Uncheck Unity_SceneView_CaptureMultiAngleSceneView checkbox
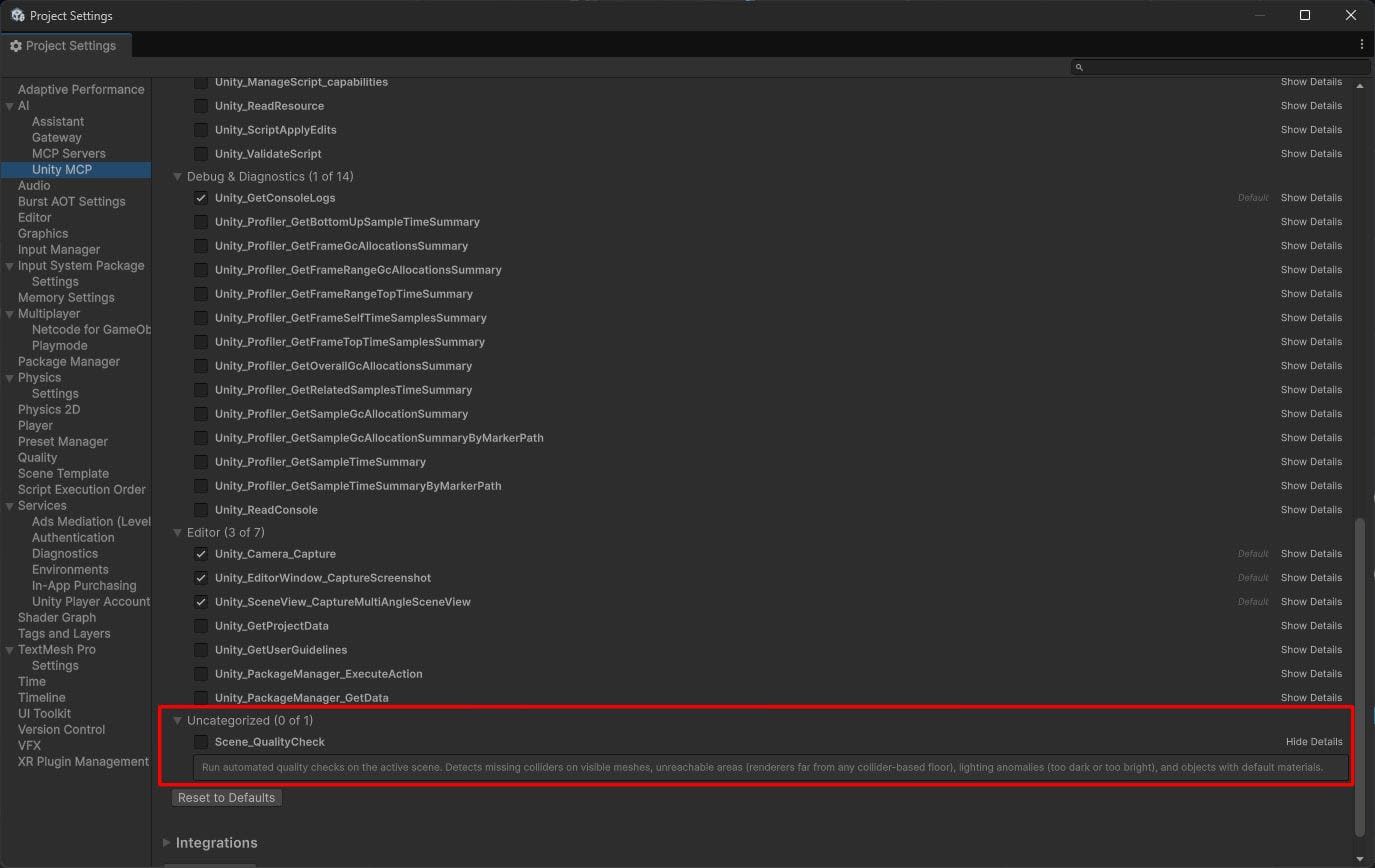Image resolution: width=1375 pixels, height=868 pixels. pyautogui.click(x=201, y=602)
